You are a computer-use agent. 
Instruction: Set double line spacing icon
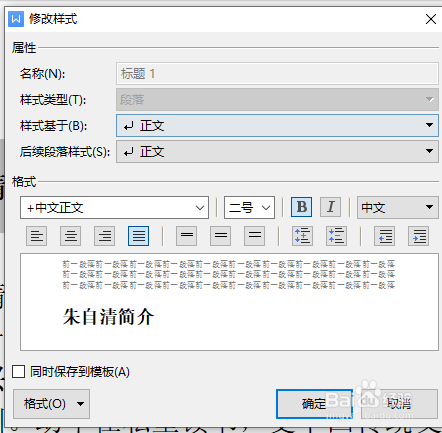click(x=254, y=236)
